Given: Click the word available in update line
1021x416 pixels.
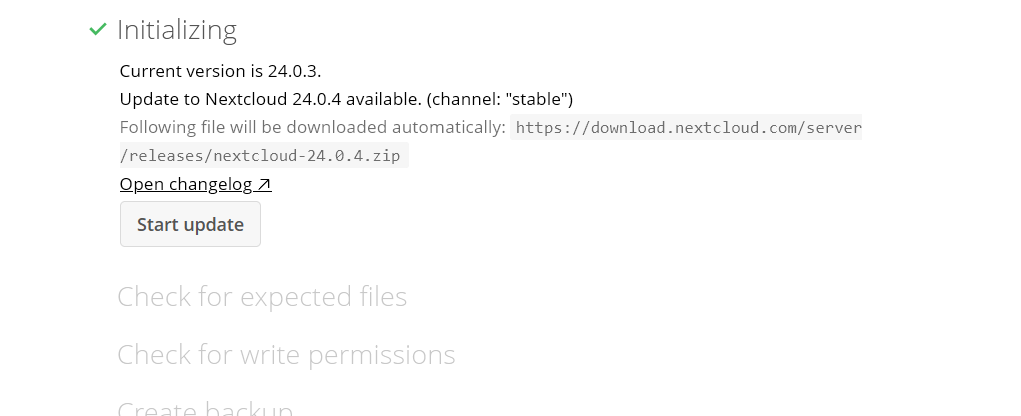Looking at the screenshot, I should click(384, 99).
